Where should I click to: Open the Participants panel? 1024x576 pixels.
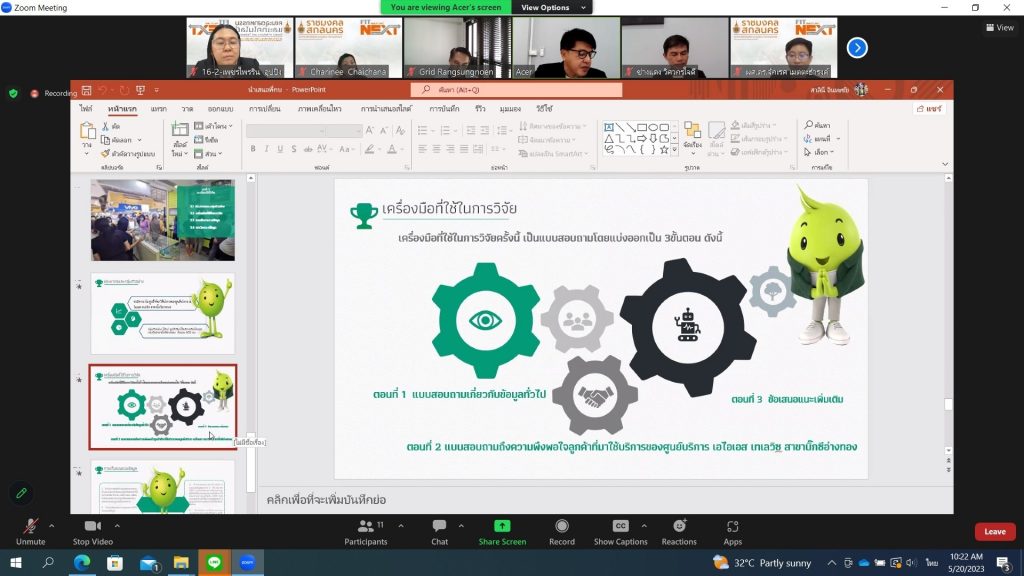click(x=365, y=529)
